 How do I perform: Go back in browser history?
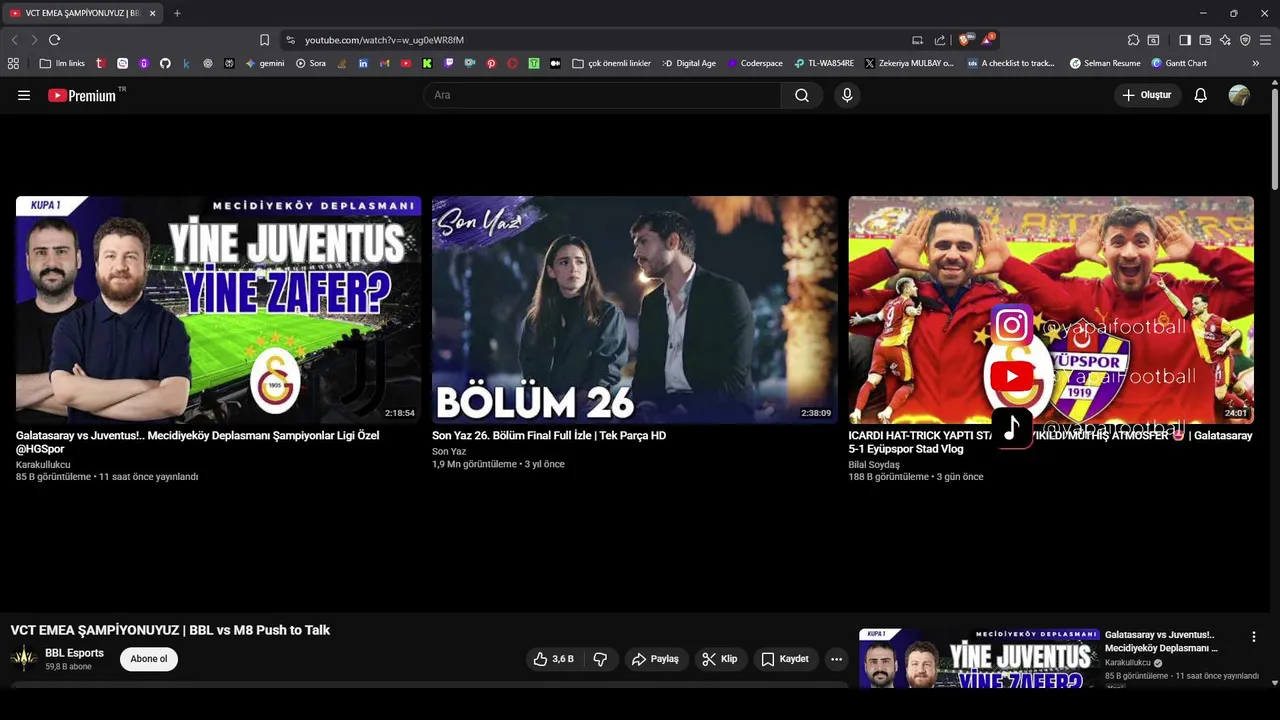pos(14,40)
